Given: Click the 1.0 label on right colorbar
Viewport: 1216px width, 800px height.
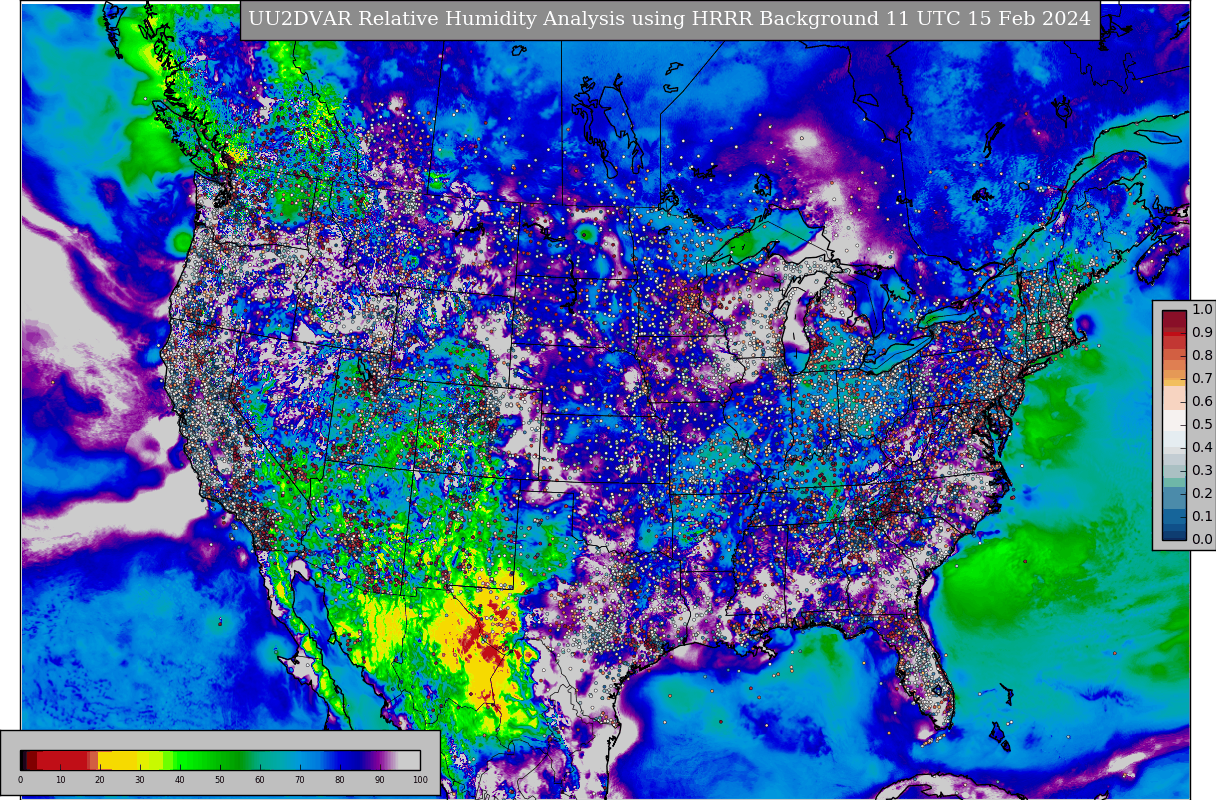Looking at the screenshot, I should [x=1202, y=309].
